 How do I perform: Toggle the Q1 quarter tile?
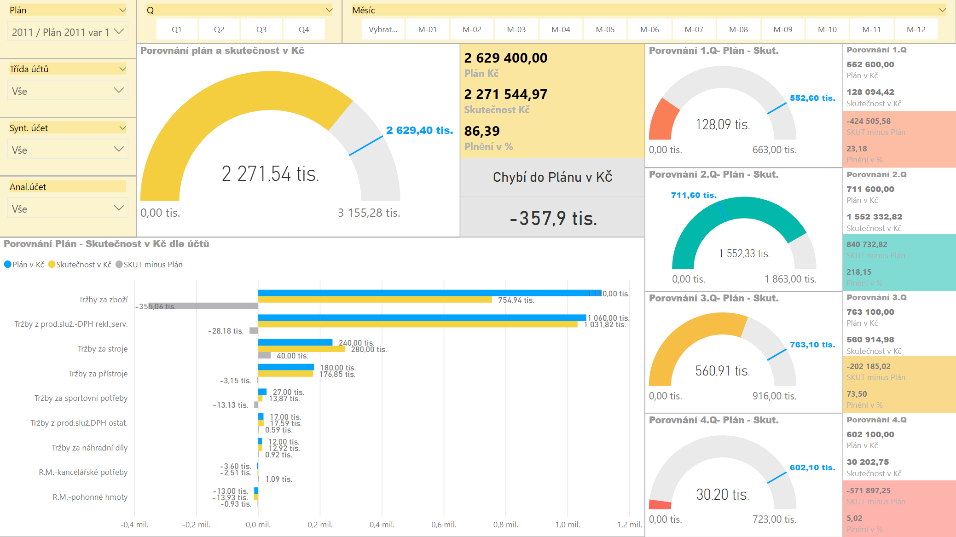coord(176,30)
